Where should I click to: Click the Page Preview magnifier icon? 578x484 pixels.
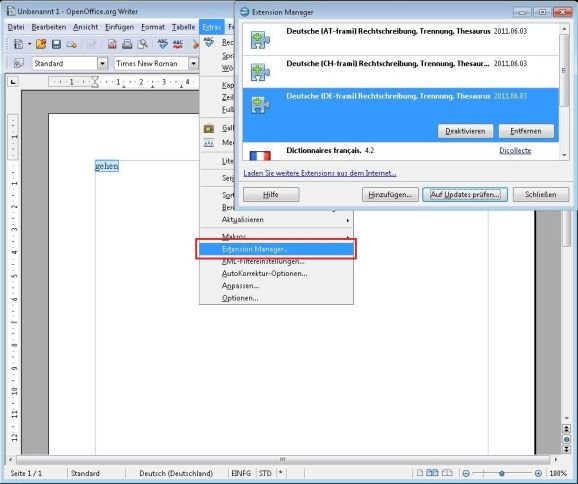point(143,44)
